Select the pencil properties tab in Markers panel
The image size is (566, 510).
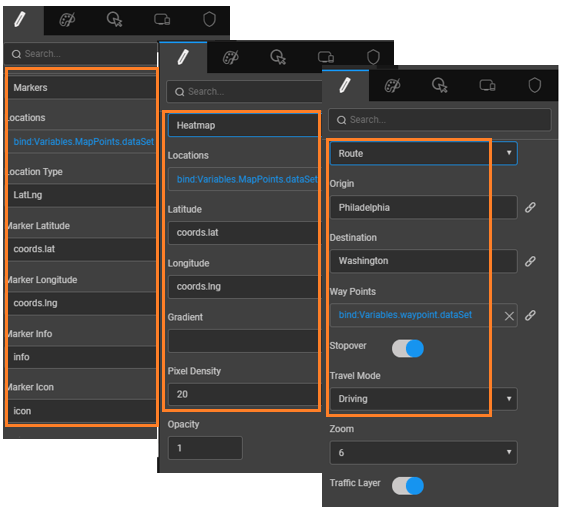click(x=20, y=19)
